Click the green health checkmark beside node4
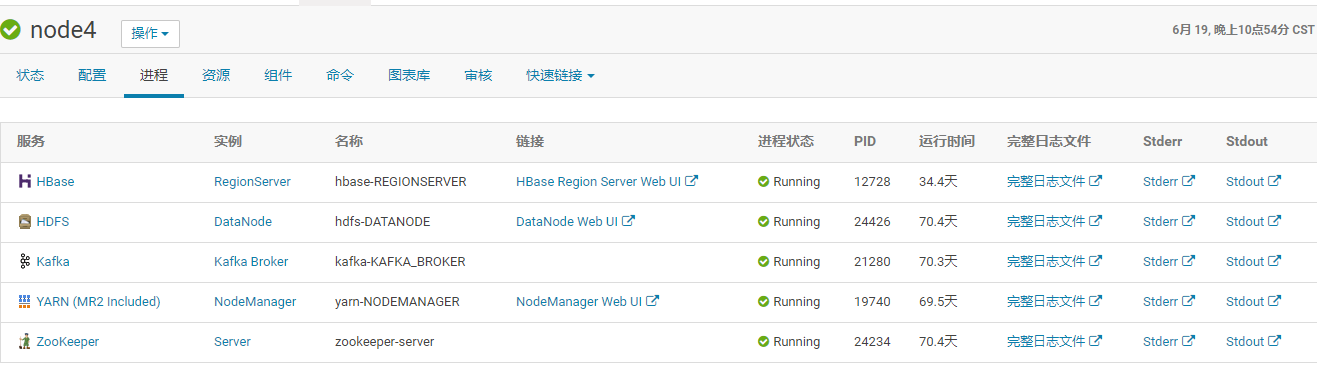 [11, 31]
